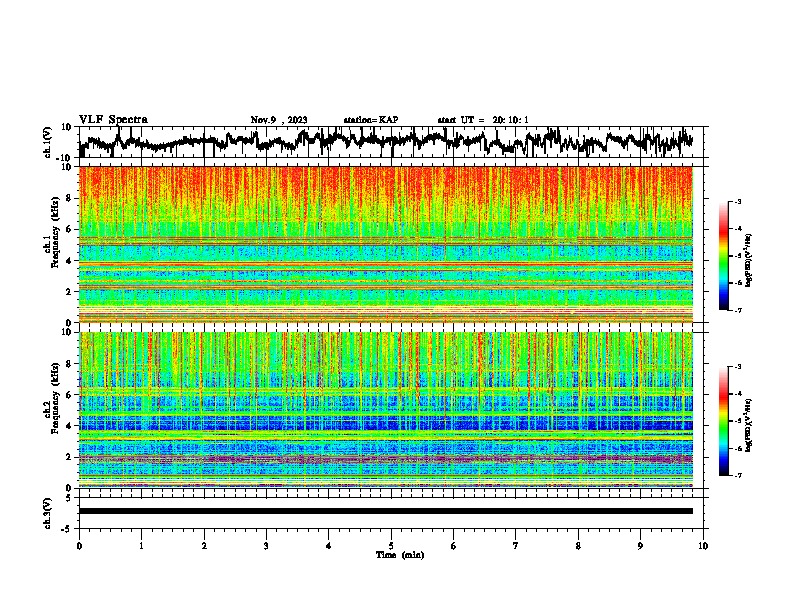Image resolution: width=792 pixels, height=612 pixels.
Task: Pick the ch.1 spectrogram color bar
Action: [x=723, y=256]
